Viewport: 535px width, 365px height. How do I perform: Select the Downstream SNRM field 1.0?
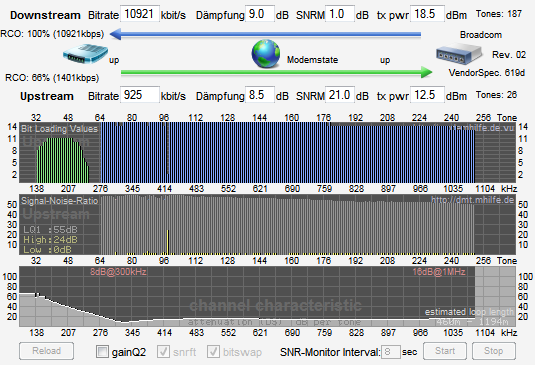pos(340,14)
